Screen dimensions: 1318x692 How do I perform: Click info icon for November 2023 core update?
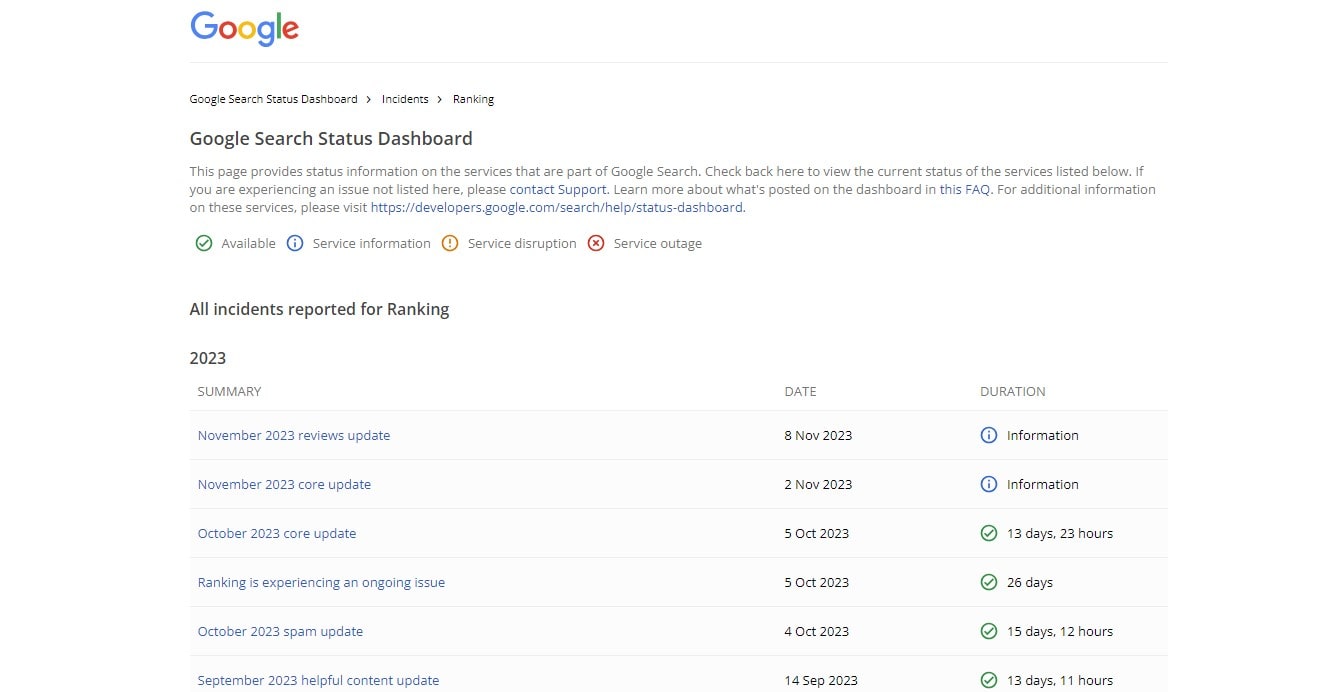[x=989, y=484]
